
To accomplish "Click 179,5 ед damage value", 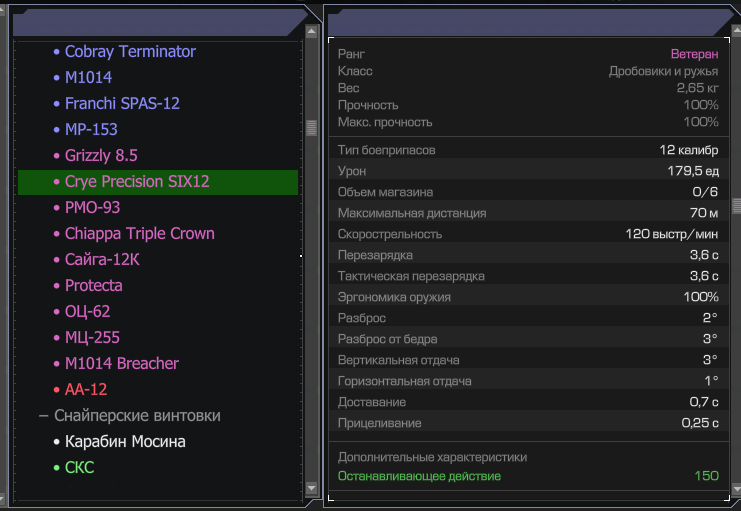I will pos(693,171).
